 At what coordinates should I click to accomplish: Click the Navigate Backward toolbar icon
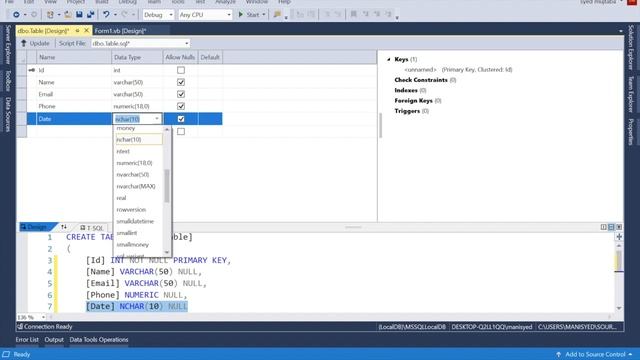pos(16,15)
